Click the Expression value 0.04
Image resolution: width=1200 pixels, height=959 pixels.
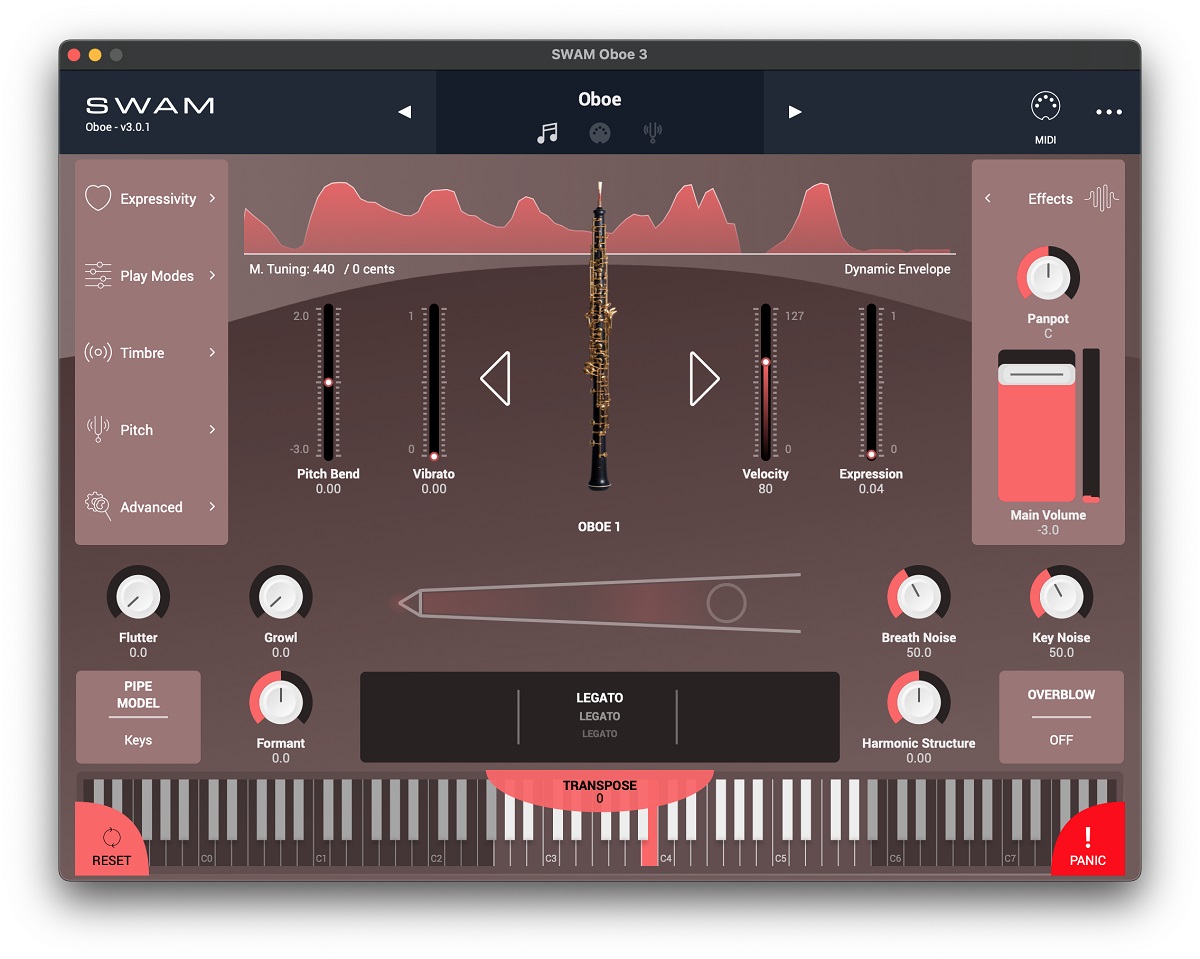pos(871,489)
